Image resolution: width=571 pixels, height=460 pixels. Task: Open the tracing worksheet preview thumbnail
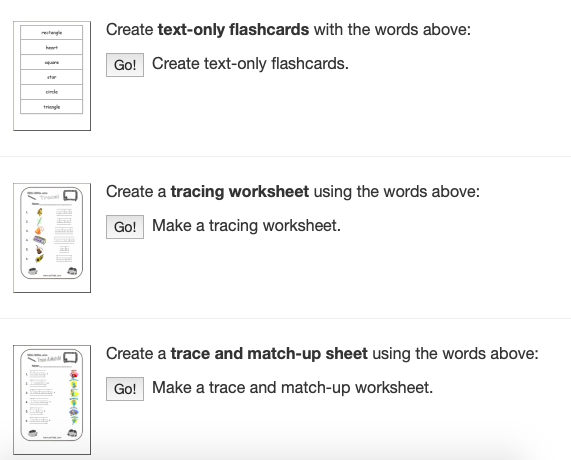[52, 238]
